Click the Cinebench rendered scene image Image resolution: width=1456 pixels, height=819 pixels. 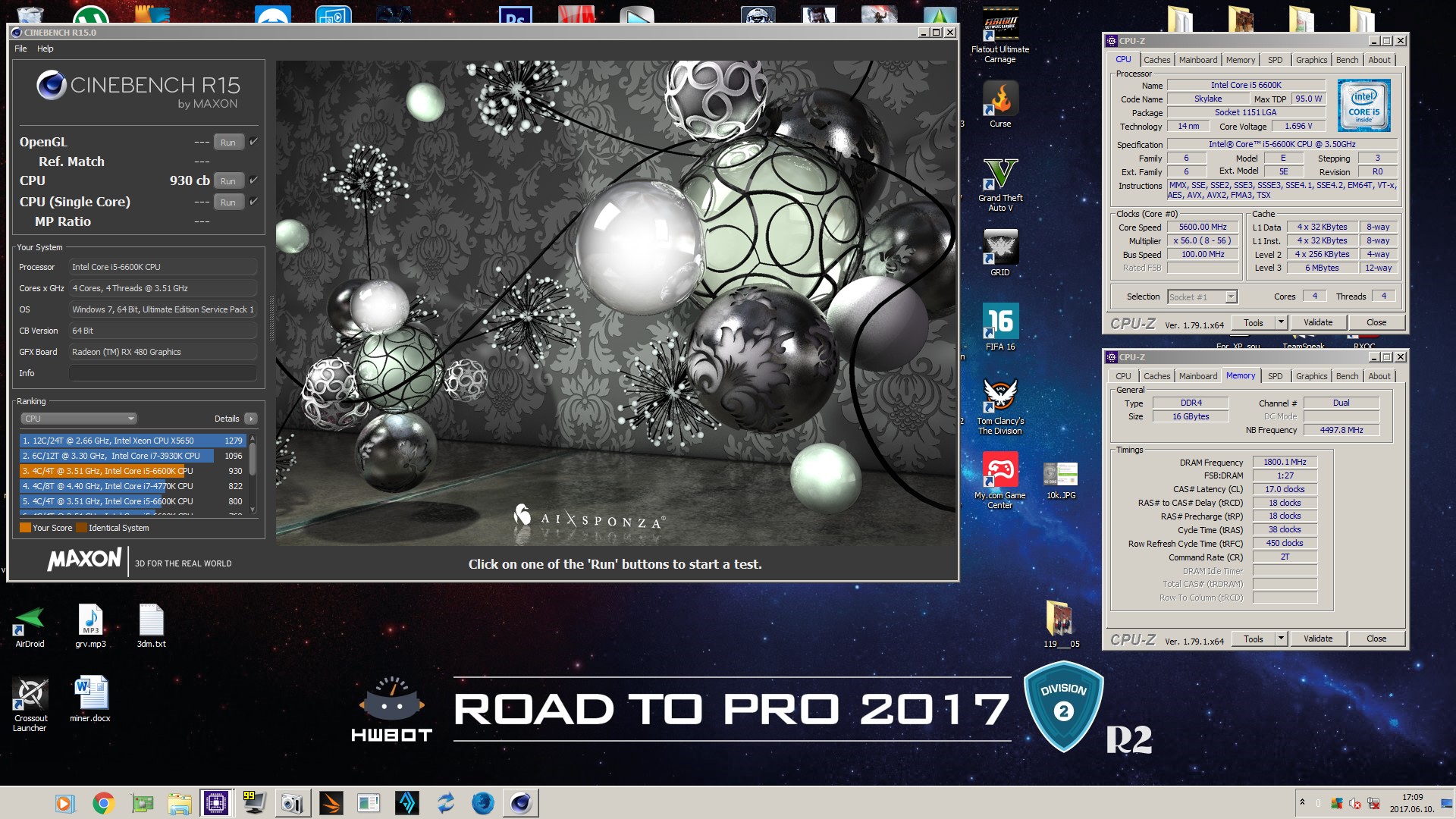pyautogui.click(x=616, y=303)
